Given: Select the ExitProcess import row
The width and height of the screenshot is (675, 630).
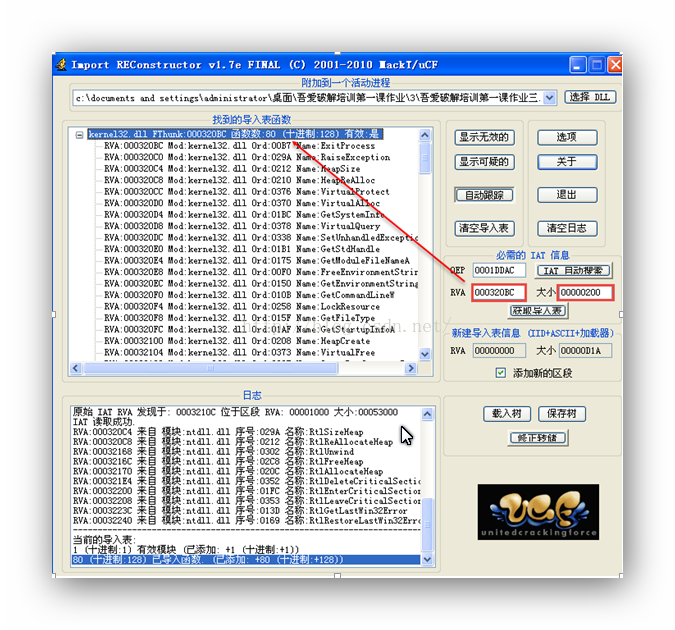Looking at the screenshot, I should 240,146.
